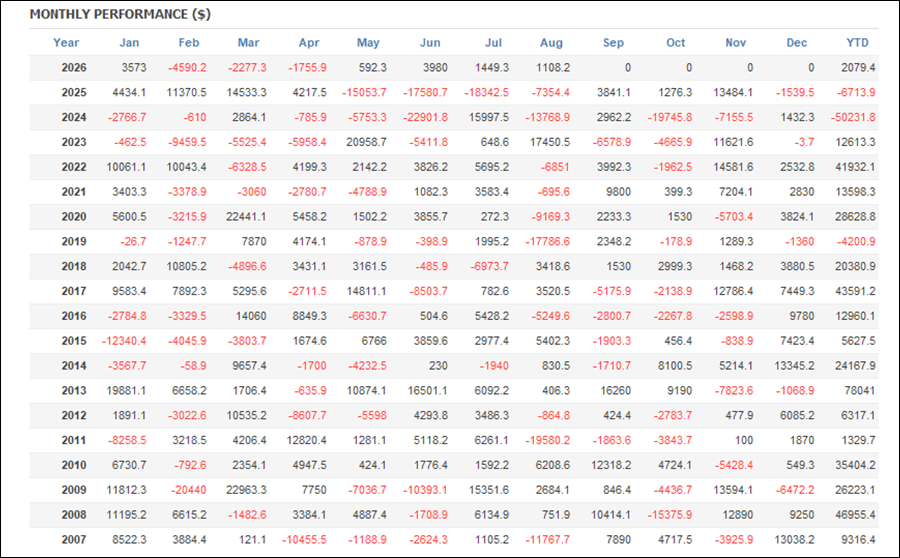Image resolution: width=900 pixels, height=558 pixels.
Task: Select the 2023 May value 20958.7
Action: pos(366,142)
